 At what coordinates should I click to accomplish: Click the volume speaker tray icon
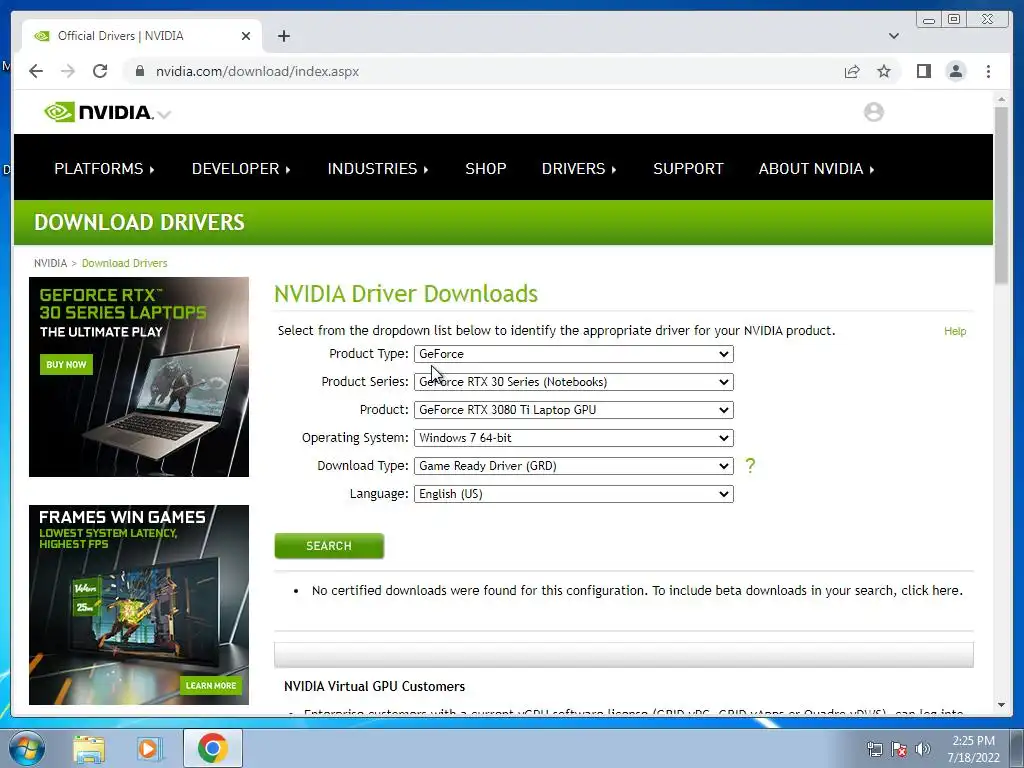(x=923, y=749)
